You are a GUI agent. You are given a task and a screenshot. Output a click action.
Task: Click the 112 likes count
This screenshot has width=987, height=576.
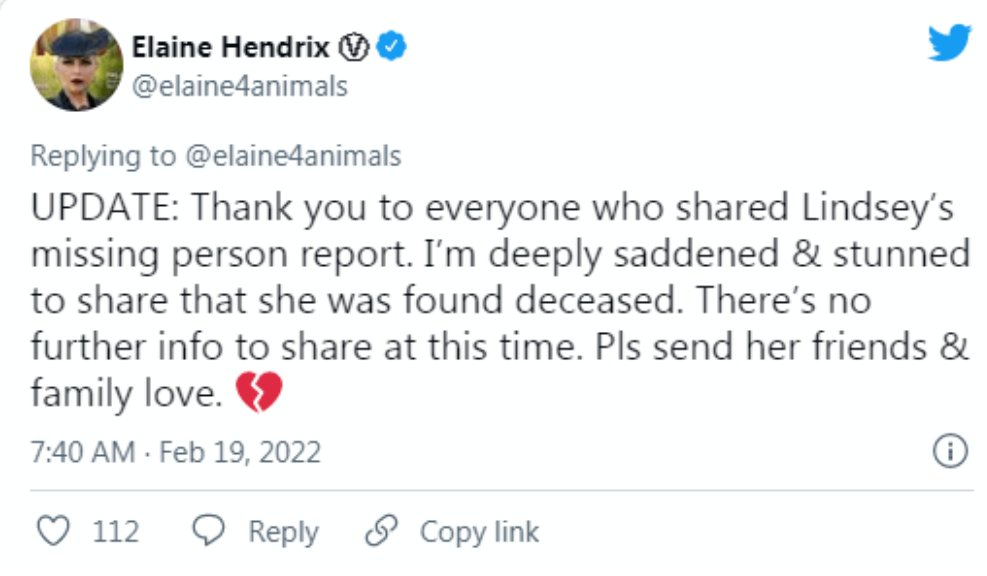[x=116, y=531]
